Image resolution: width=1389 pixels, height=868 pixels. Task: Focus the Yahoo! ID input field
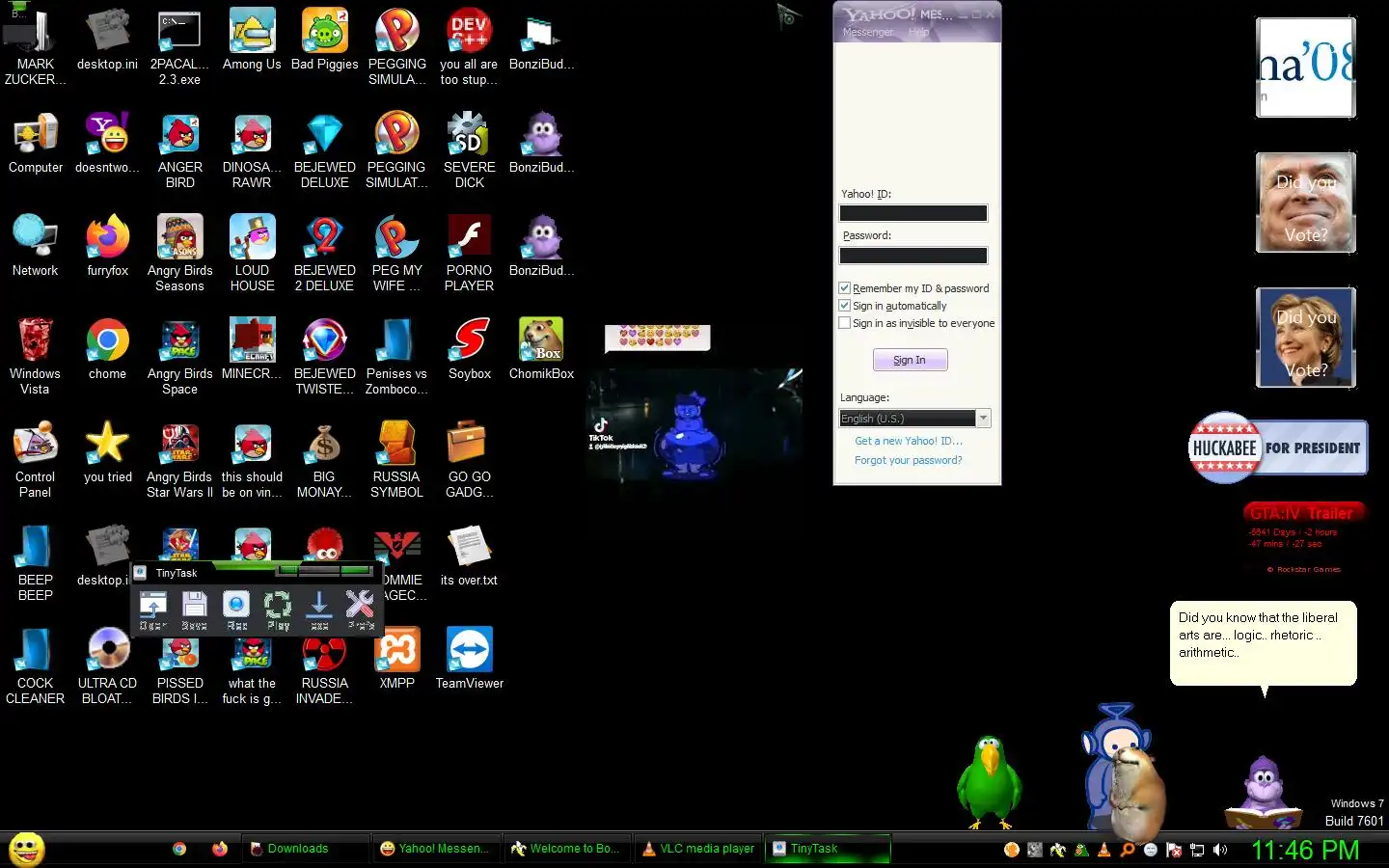coord(913,213)
